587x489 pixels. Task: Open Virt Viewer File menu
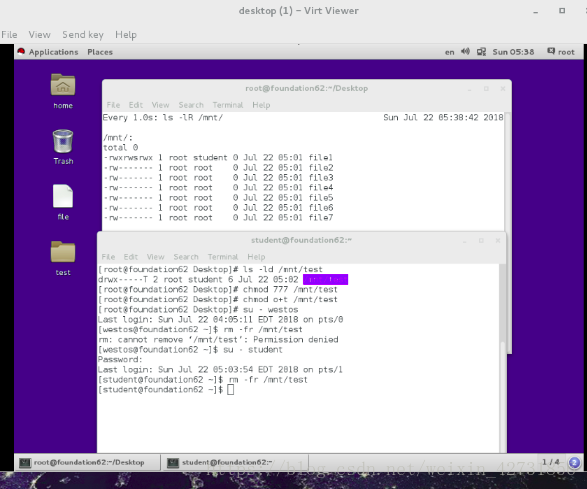click(x=9, y=35)
